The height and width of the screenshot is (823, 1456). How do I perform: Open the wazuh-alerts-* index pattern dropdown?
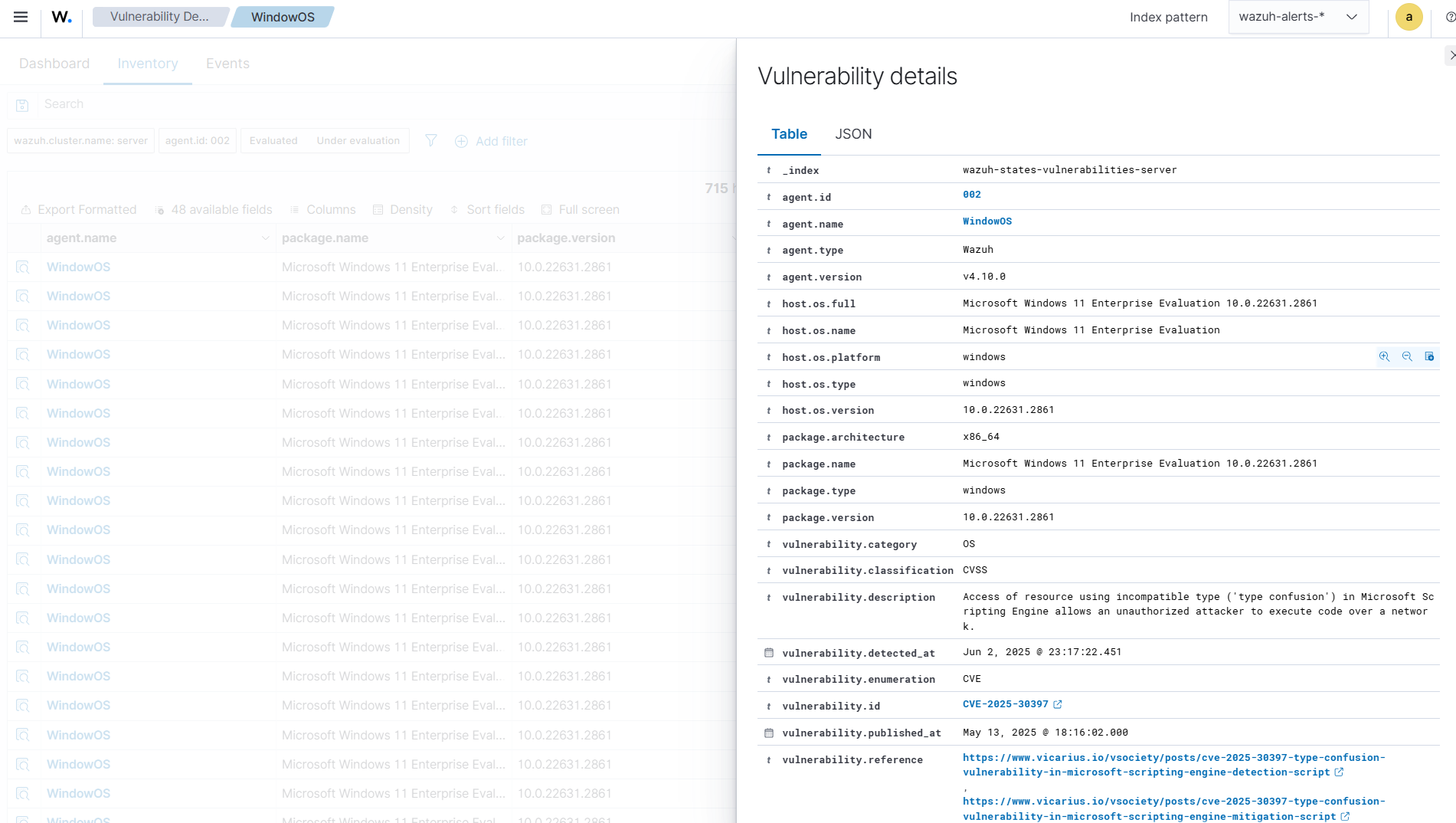pyautogui.click(x=1297, y=16)
